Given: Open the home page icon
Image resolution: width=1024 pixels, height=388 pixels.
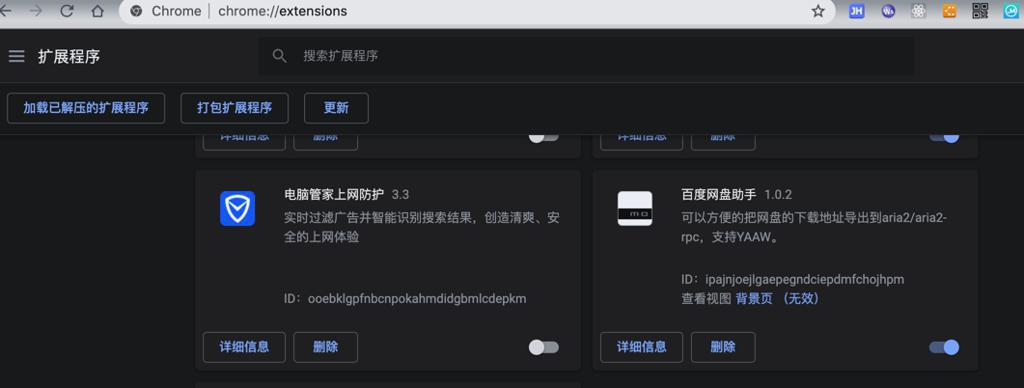Looking at the screenshot, I should click(x=97, y=11).
